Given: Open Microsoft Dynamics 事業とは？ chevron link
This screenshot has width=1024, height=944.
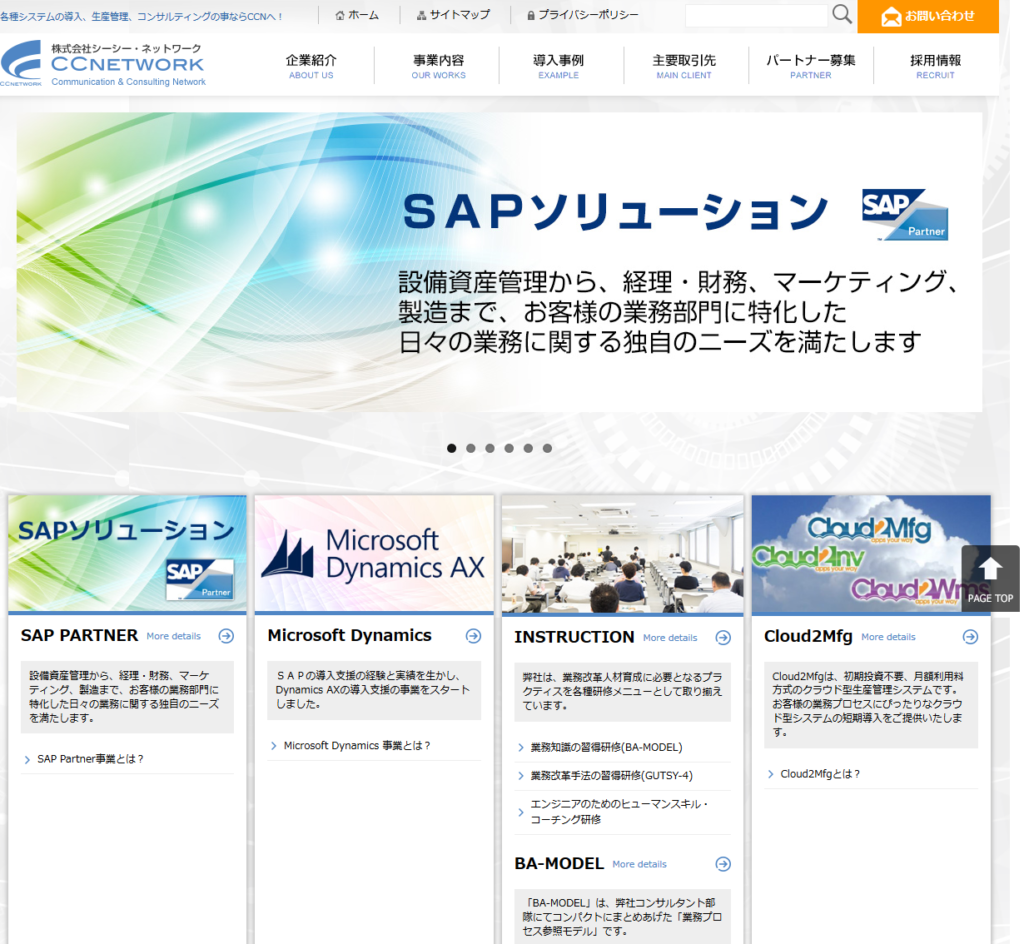Looking at the screenshot, I should 356,746.
